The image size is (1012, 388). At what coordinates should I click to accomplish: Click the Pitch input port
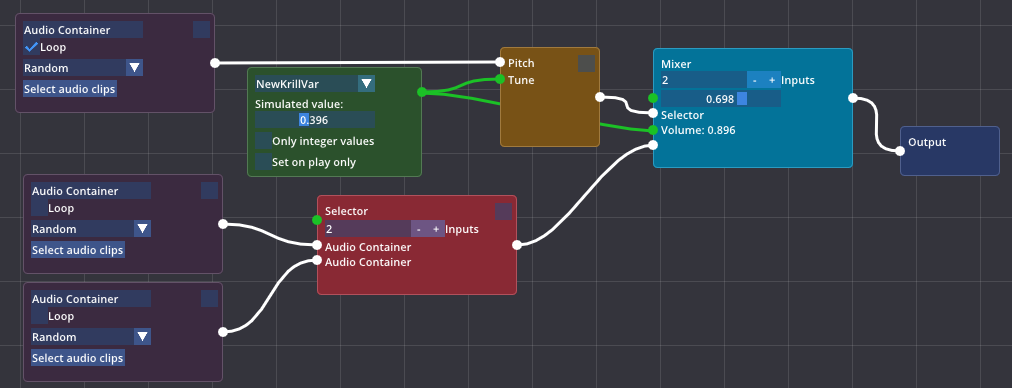point(500,62)
